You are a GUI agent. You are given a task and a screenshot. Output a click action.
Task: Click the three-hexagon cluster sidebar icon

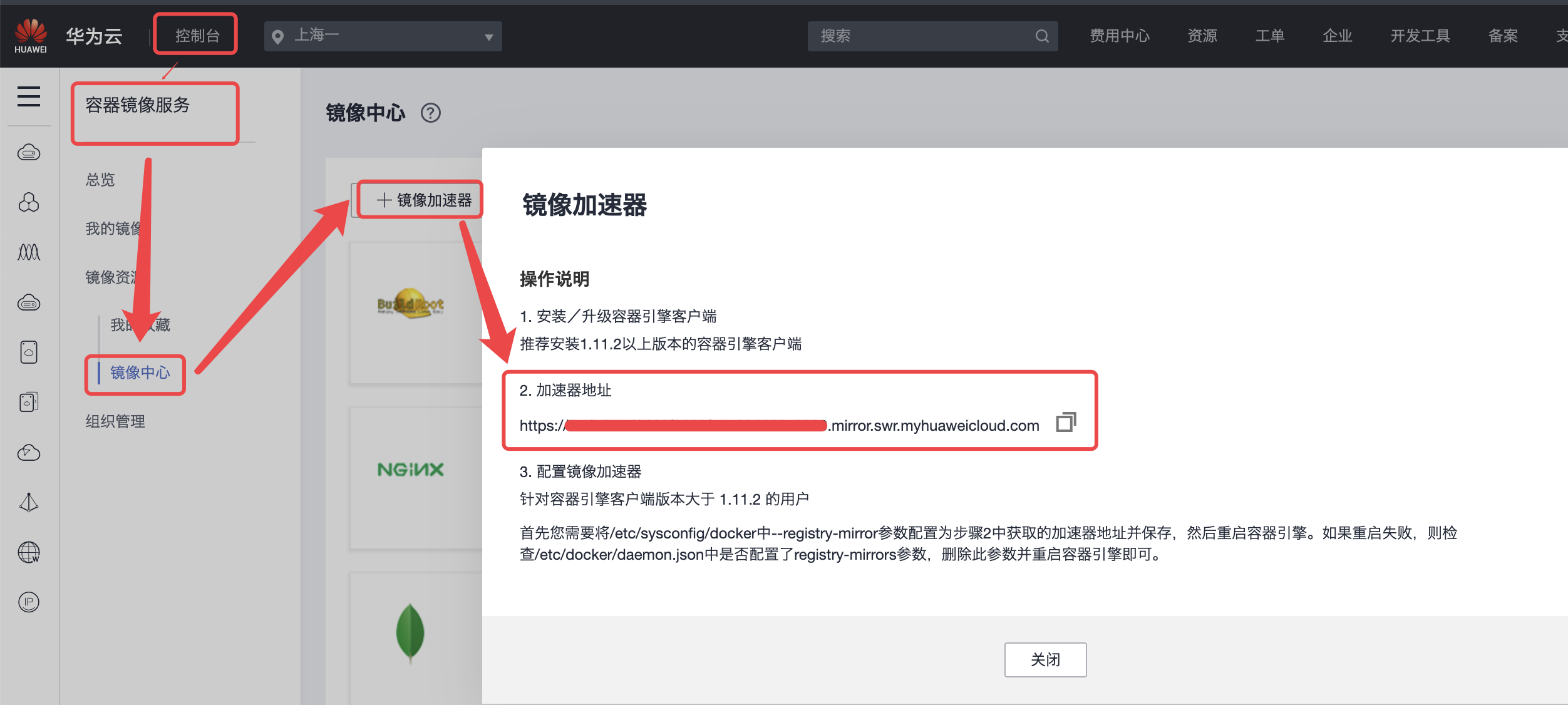29,202
